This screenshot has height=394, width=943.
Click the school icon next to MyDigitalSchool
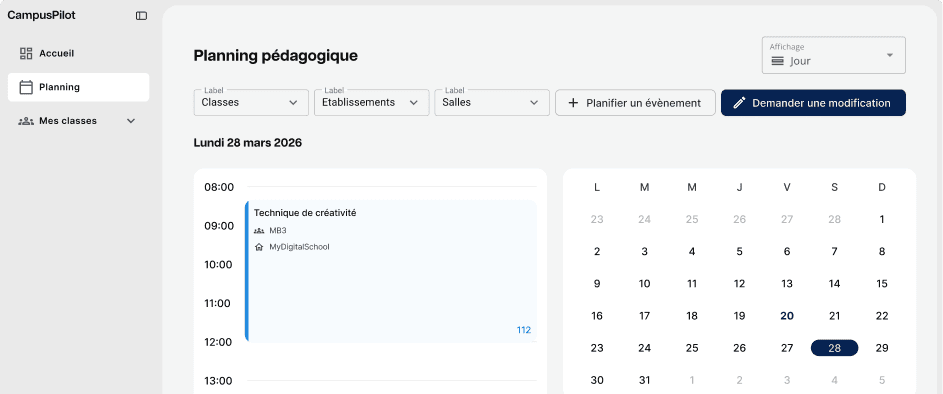pyautogui.click(x=259, y=247)
